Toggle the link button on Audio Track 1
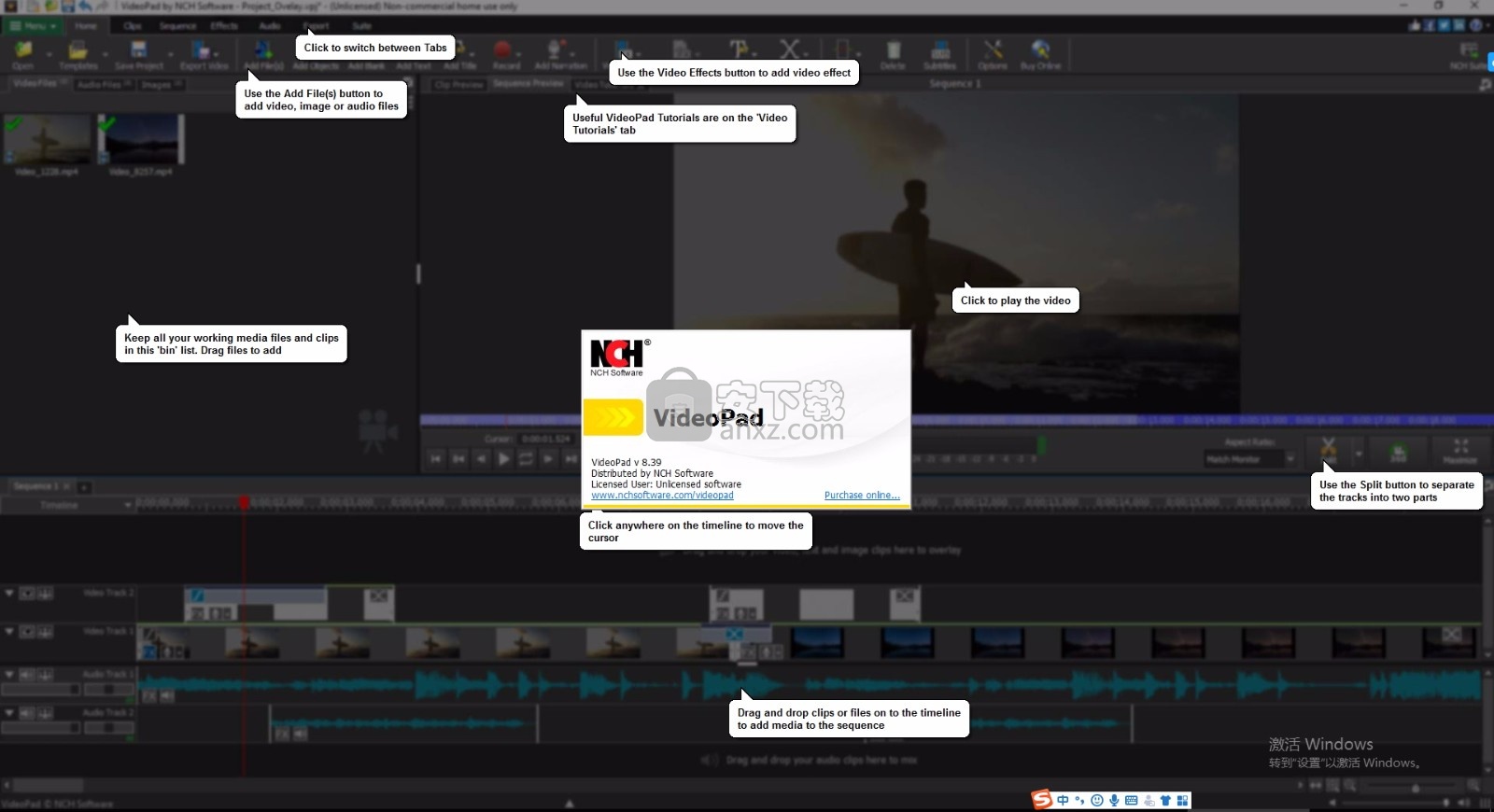The width and height of the screenshot is (1494, 812). [45, 674]
